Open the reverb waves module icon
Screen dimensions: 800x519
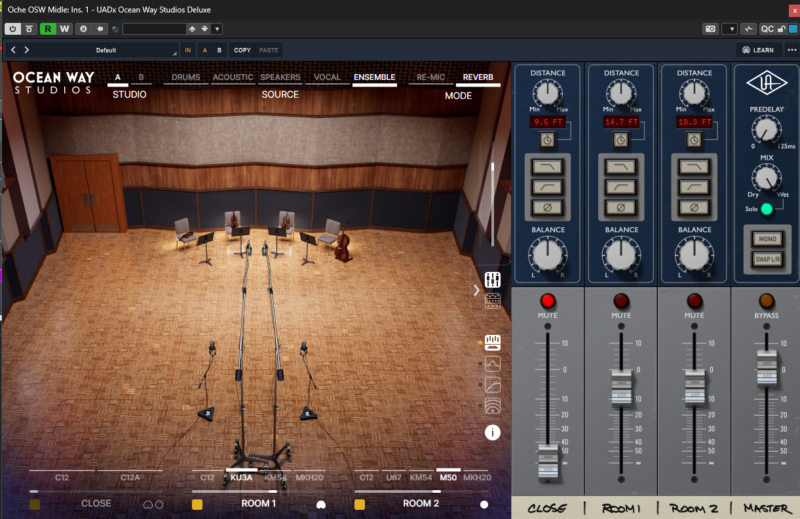coord(492,406)
